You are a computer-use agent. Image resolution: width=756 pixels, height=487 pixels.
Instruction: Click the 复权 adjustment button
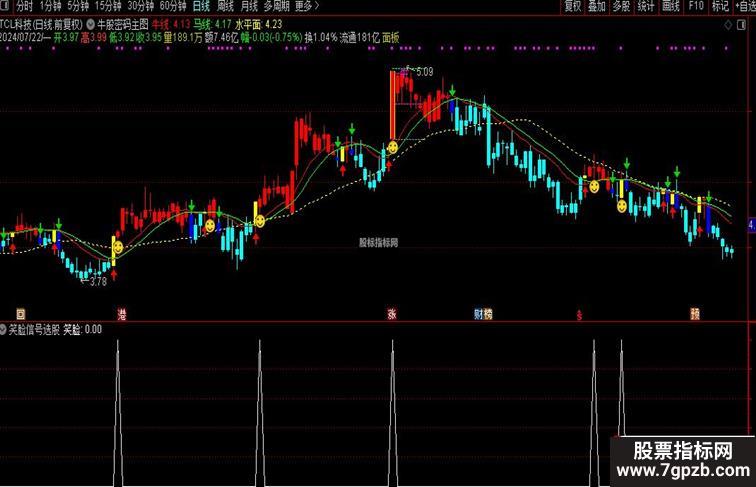pos(573,6)
